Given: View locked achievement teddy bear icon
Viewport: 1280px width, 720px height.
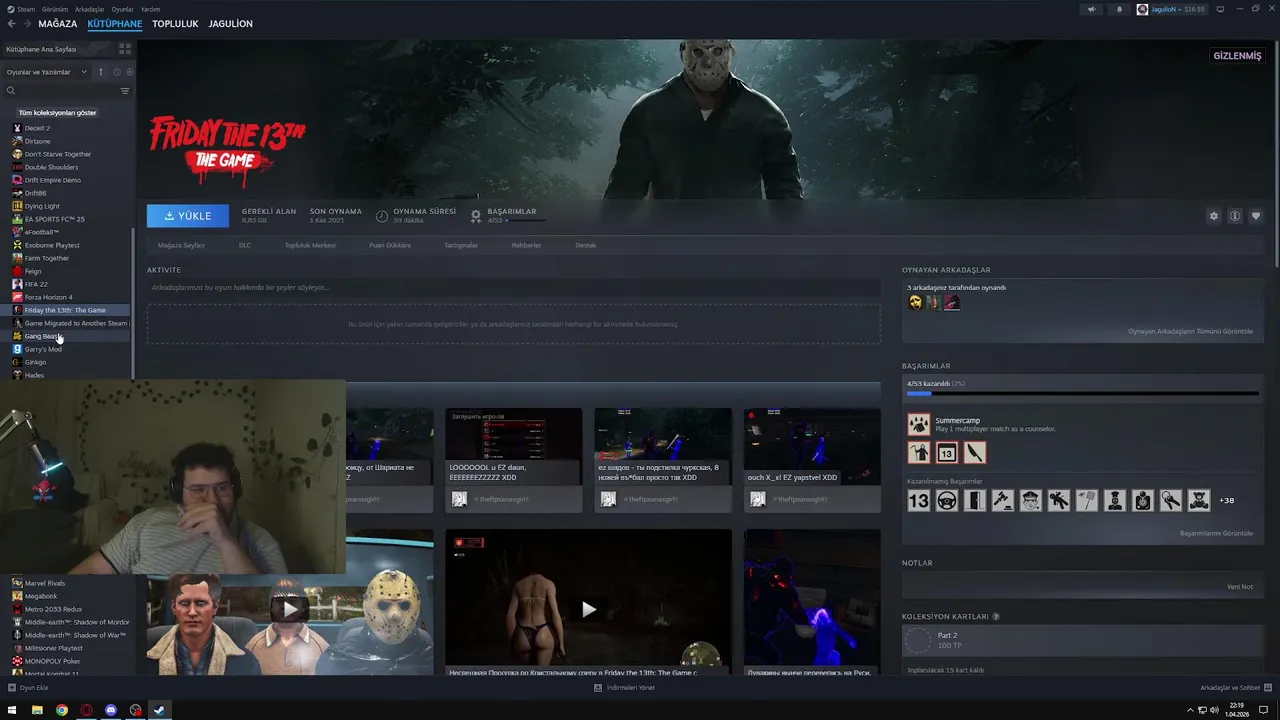Looking at the screenshot, I should coord(1199,501).
